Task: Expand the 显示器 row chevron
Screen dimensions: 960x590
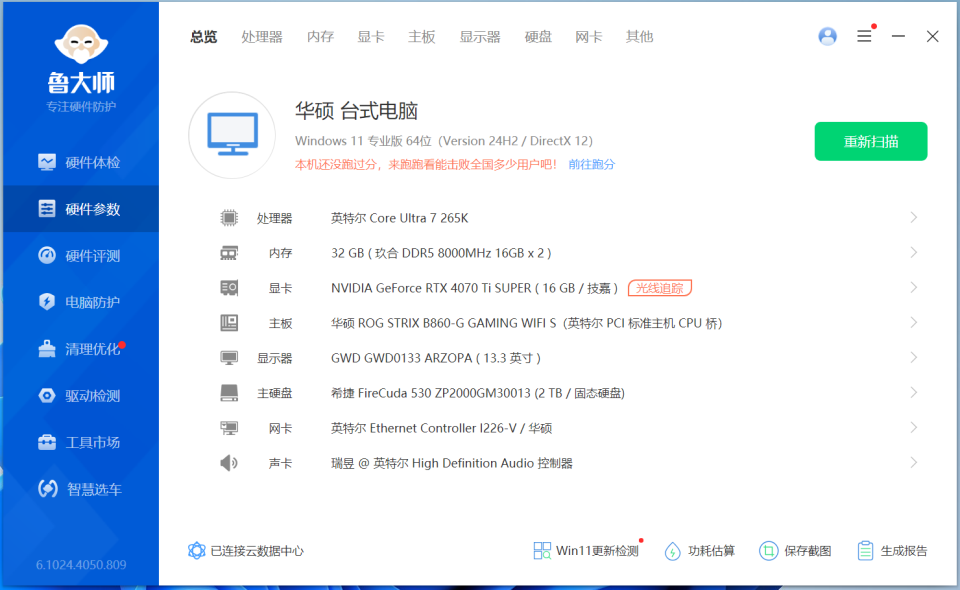Action: click(x=913, y=358)
